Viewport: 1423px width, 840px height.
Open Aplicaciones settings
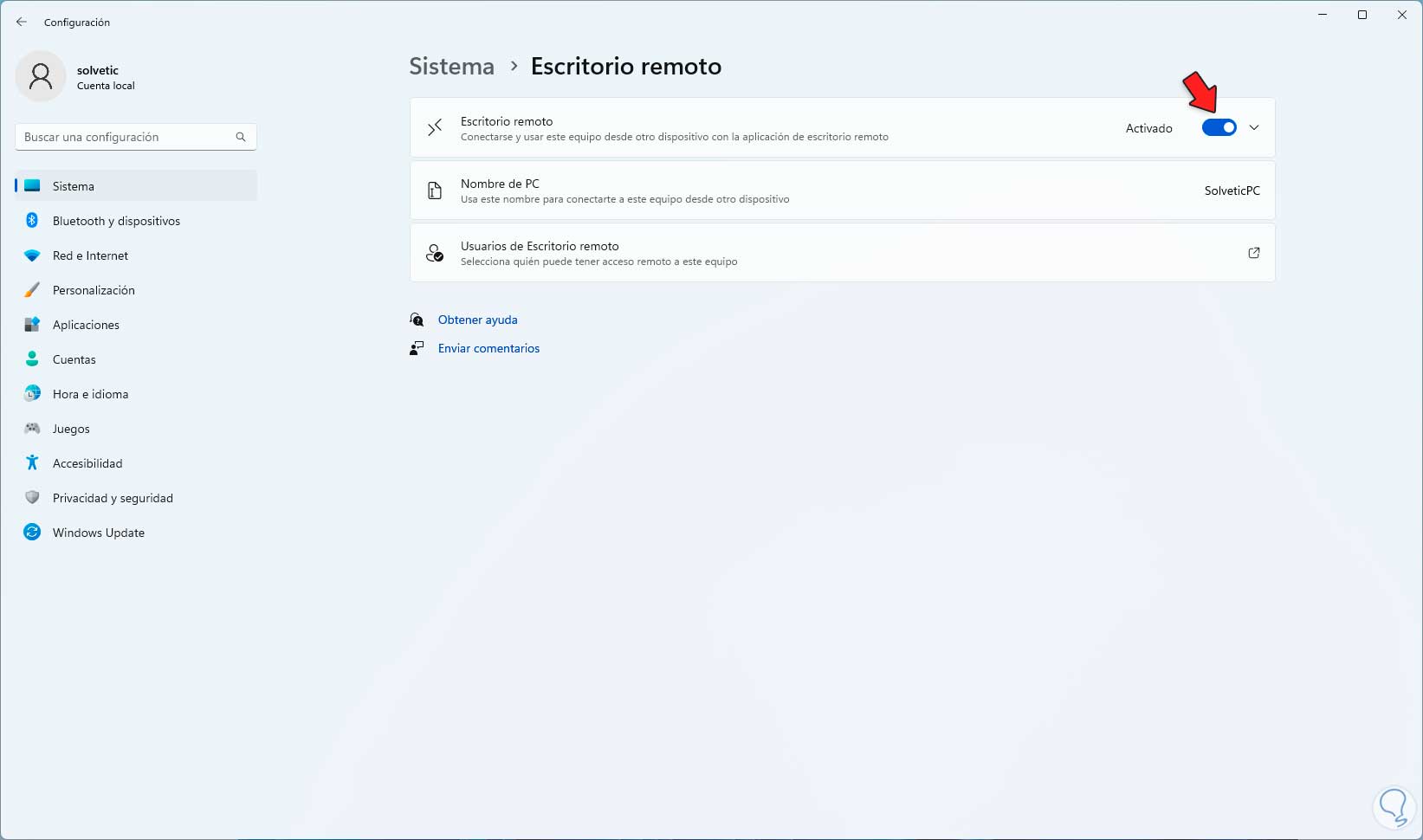click(136, 325)
